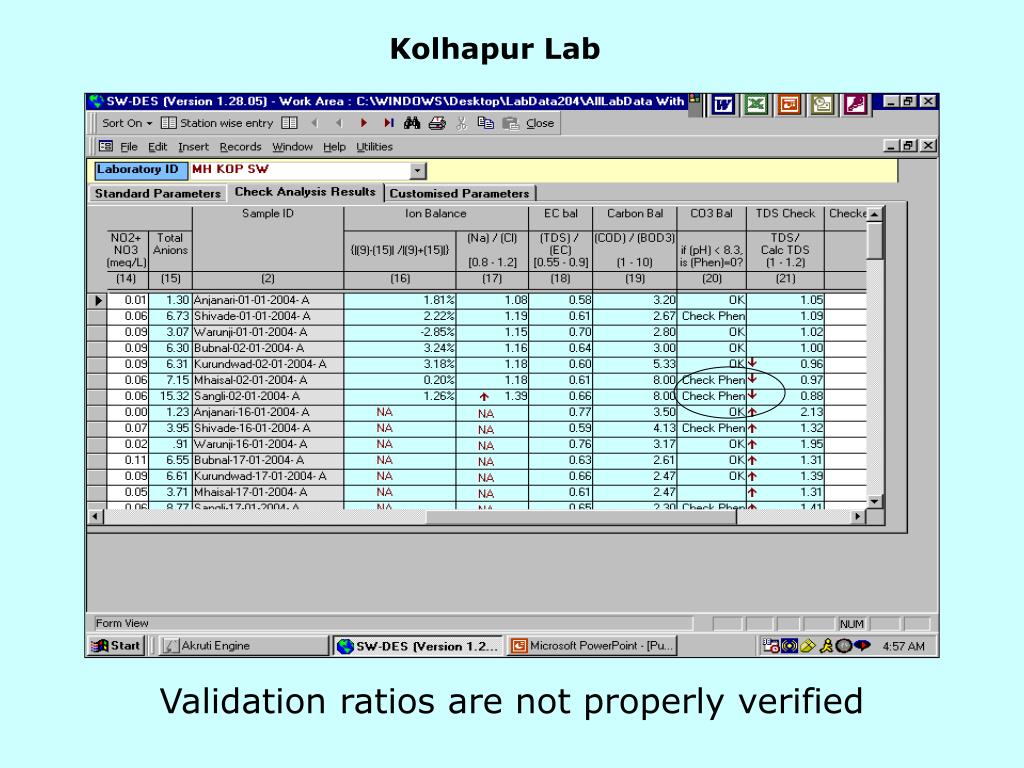Viewport: 1024px width, 768px height.
Task: Click the printer icon in toolbar
Action: pyautogui.click(x=437, y=123)
